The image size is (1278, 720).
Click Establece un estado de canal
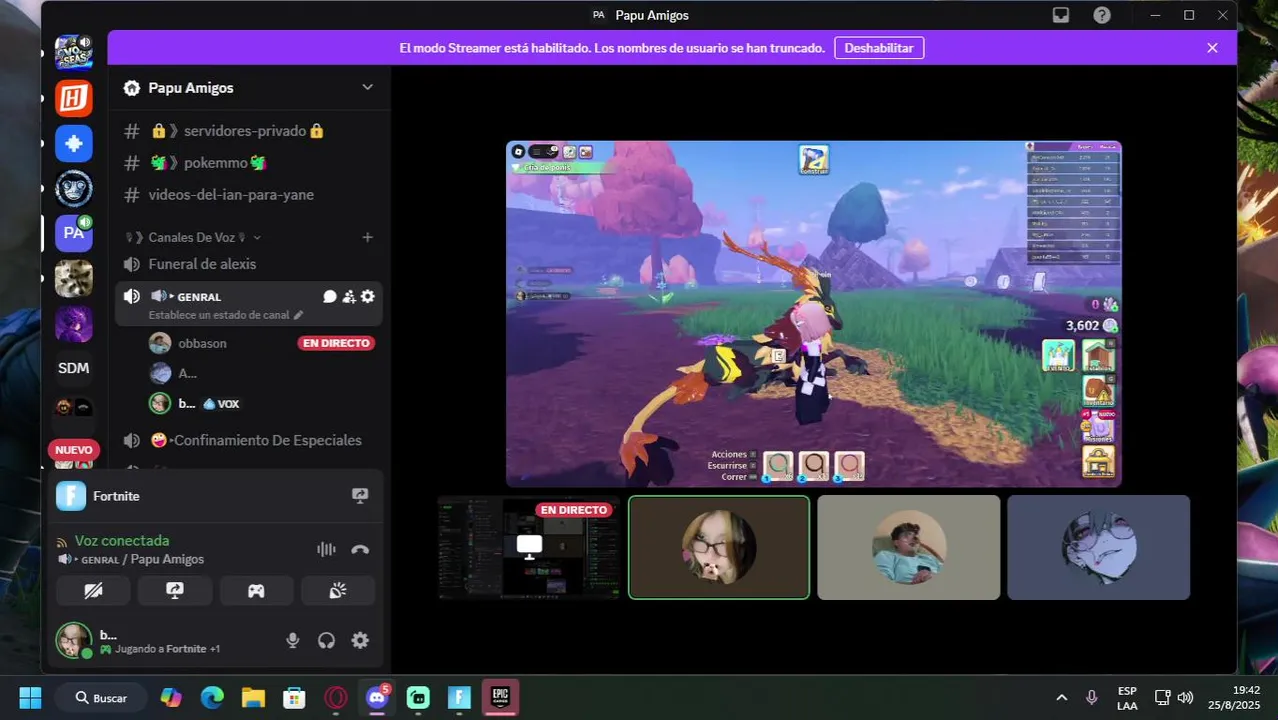pyautogui.click(x=226, y=315)
